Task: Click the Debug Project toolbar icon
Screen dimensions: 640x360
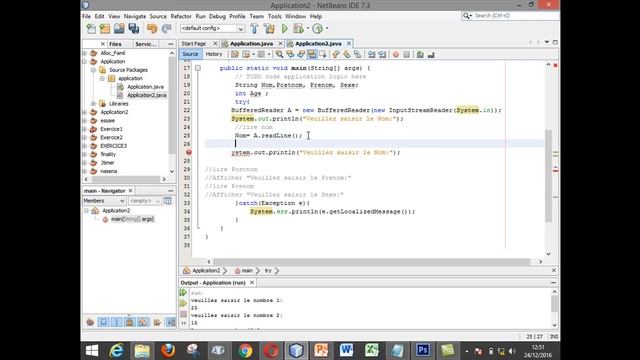Action: 298,29
